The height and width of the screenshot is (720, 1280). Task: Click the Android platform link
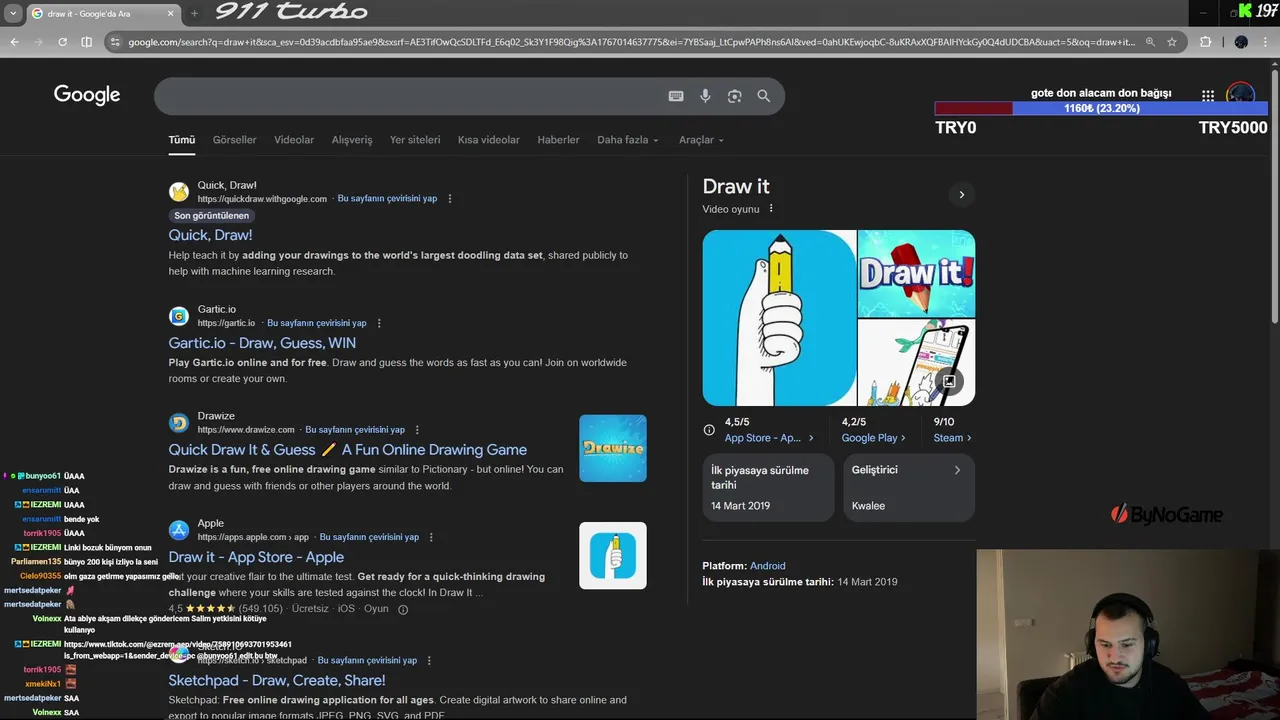[768, 566]
